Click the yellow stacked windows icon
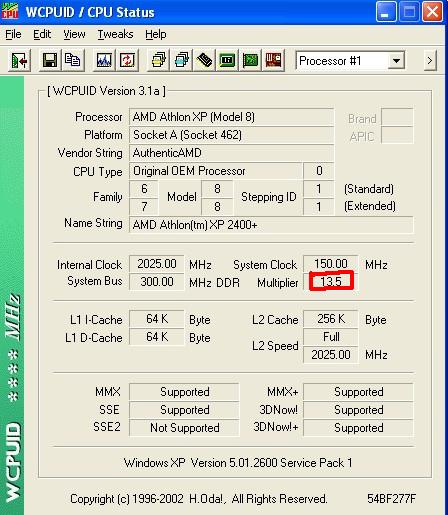 click(x=158, y=61)
